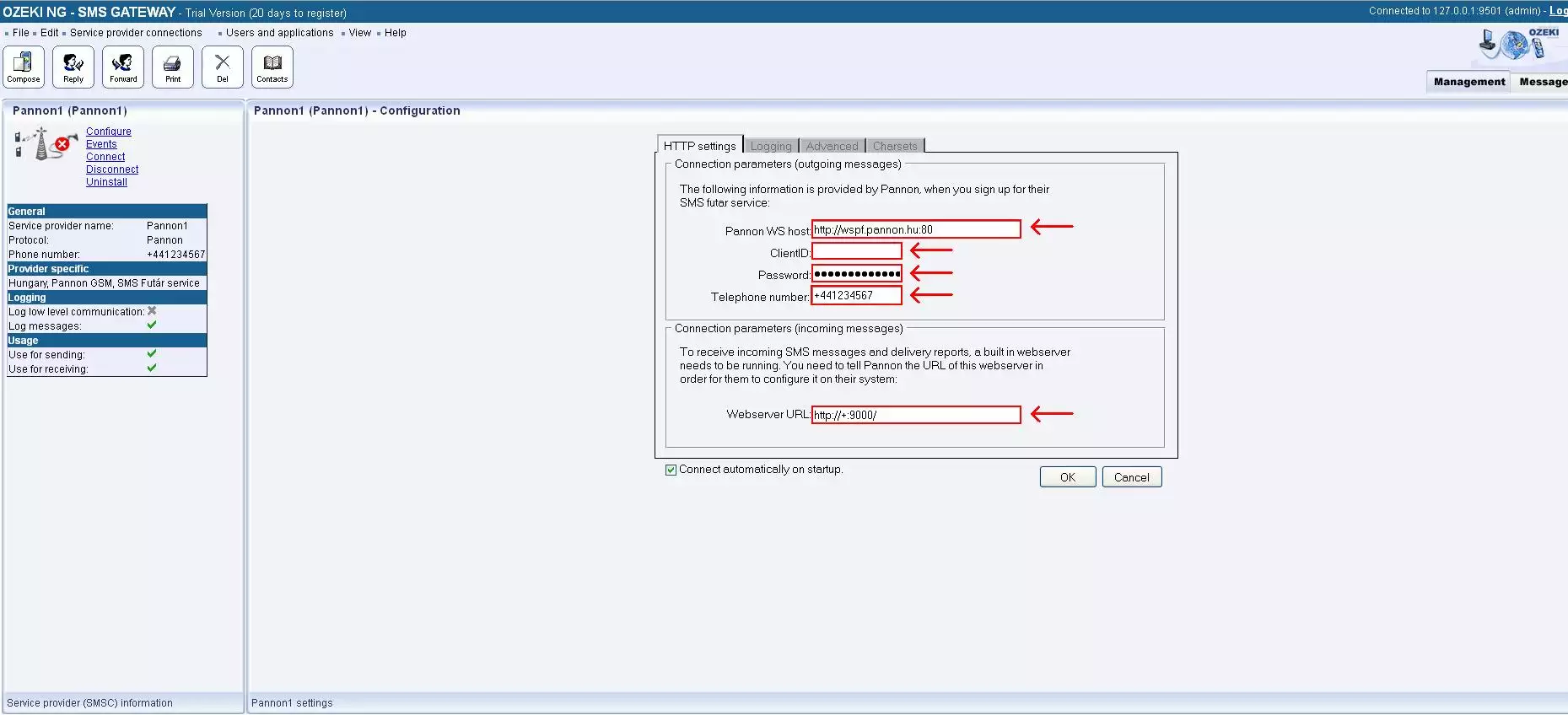Screen dimensions: 1568x715
Task: Click the Pannon1 antenna connection icon
Action: click(46, 143)
